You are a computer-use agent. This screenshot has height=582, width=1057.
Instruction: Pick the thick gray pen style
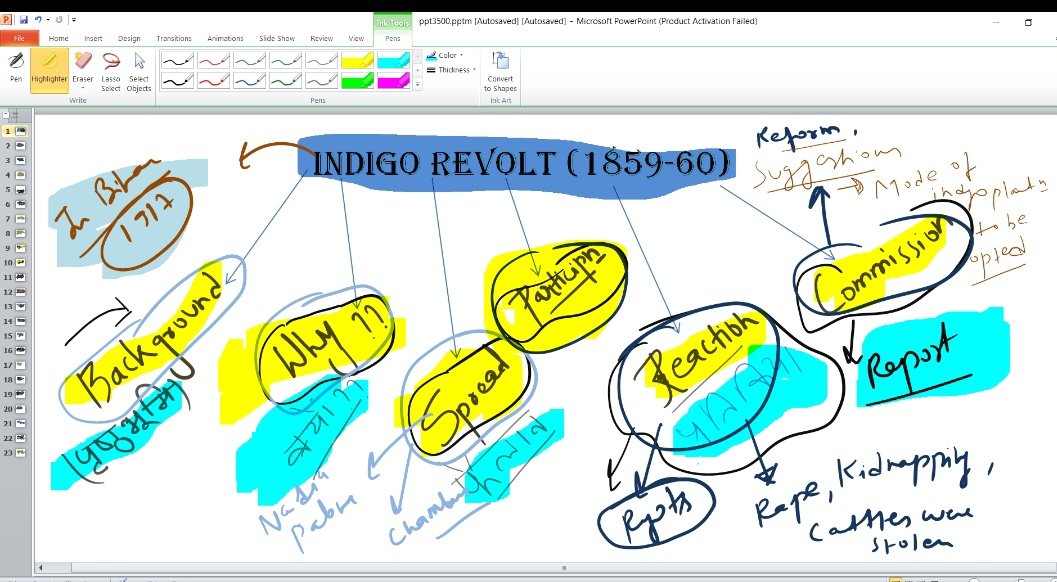coord(322,81)
